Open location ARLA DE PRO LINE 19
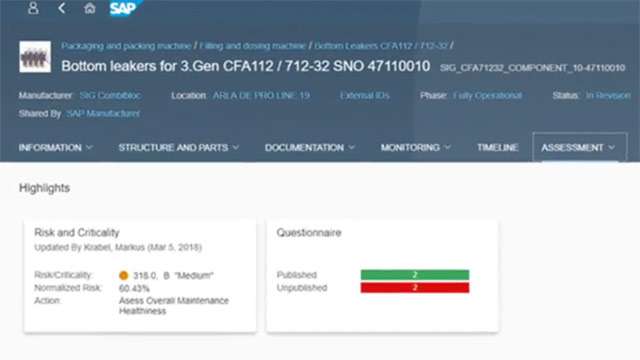The height and width of the screenshot is (360, 640). [261, 96]
